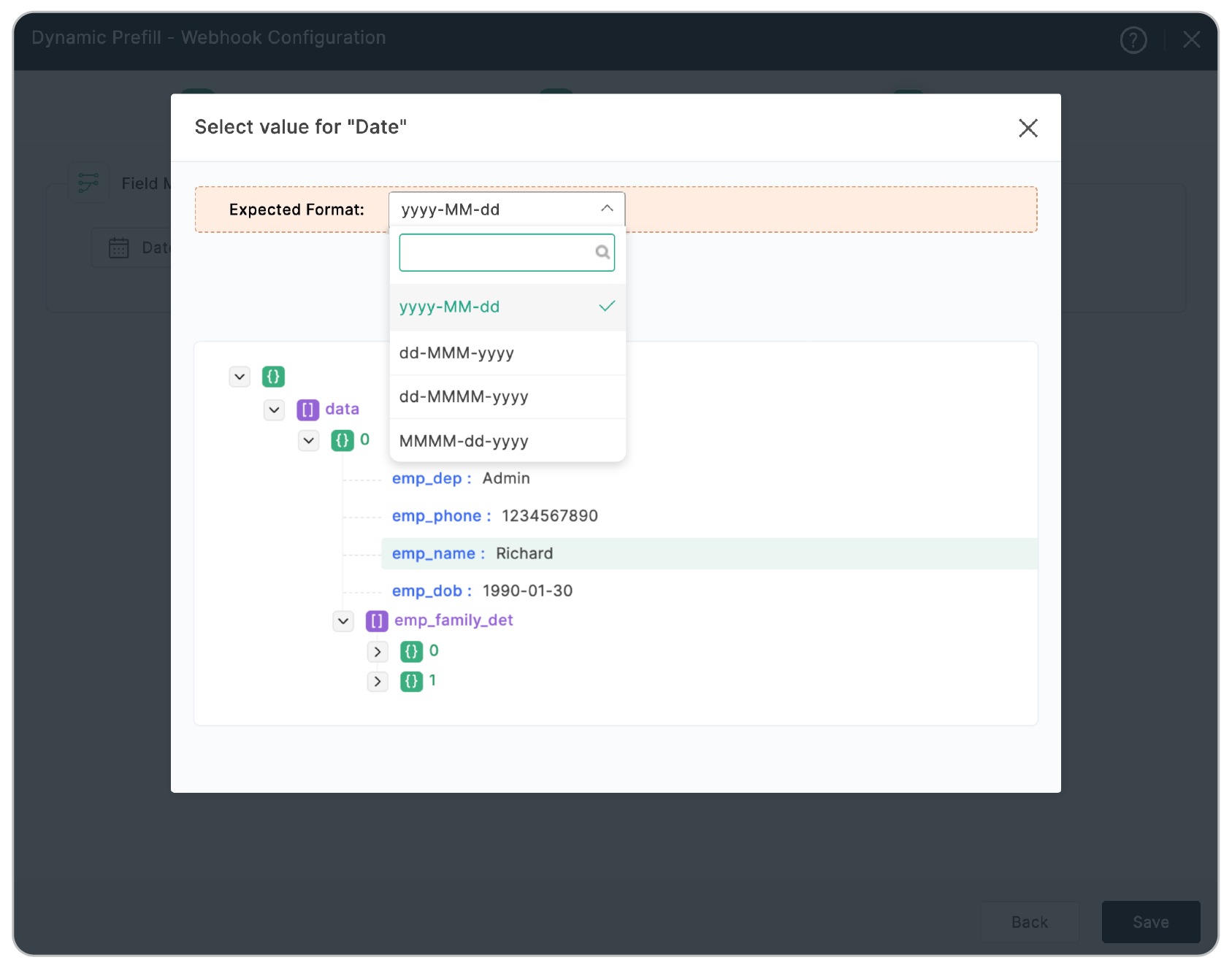The width and height of the screenshot is (1232, 968).
Task: Click object icon of data item 0
Action: coord(343,440)
